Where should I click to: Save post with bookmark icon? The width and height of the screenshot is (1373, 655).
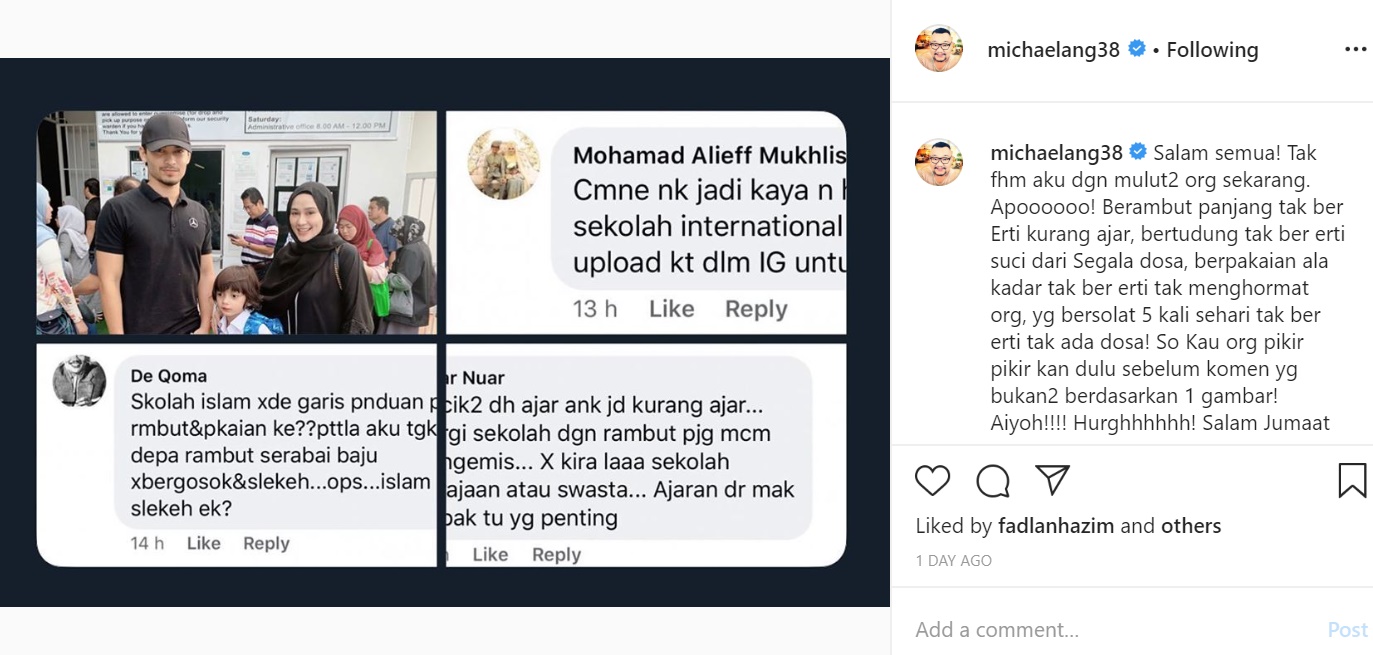1352,480
